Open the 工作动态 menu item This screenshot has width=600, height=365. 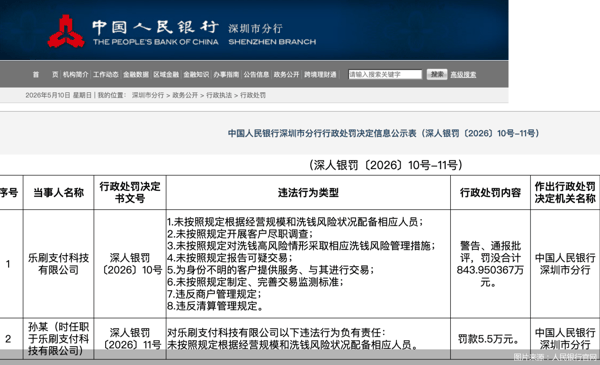click(x=106, y=74)
